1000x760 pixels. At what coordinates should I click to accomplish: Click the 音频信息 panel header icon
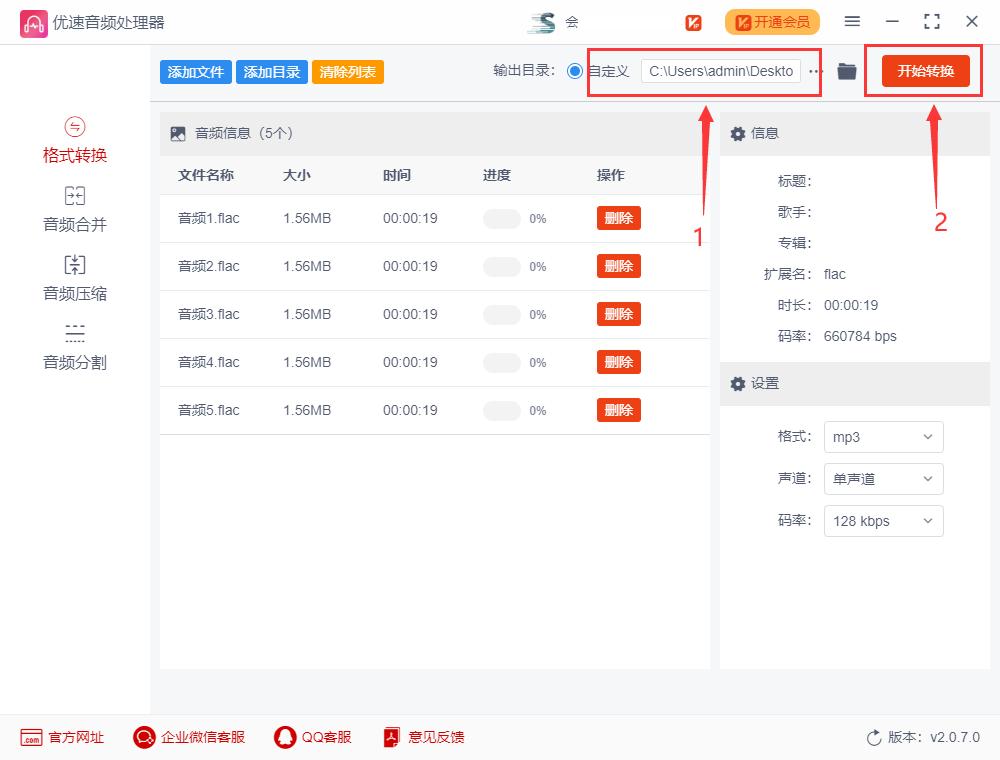(x=177, y=131)
